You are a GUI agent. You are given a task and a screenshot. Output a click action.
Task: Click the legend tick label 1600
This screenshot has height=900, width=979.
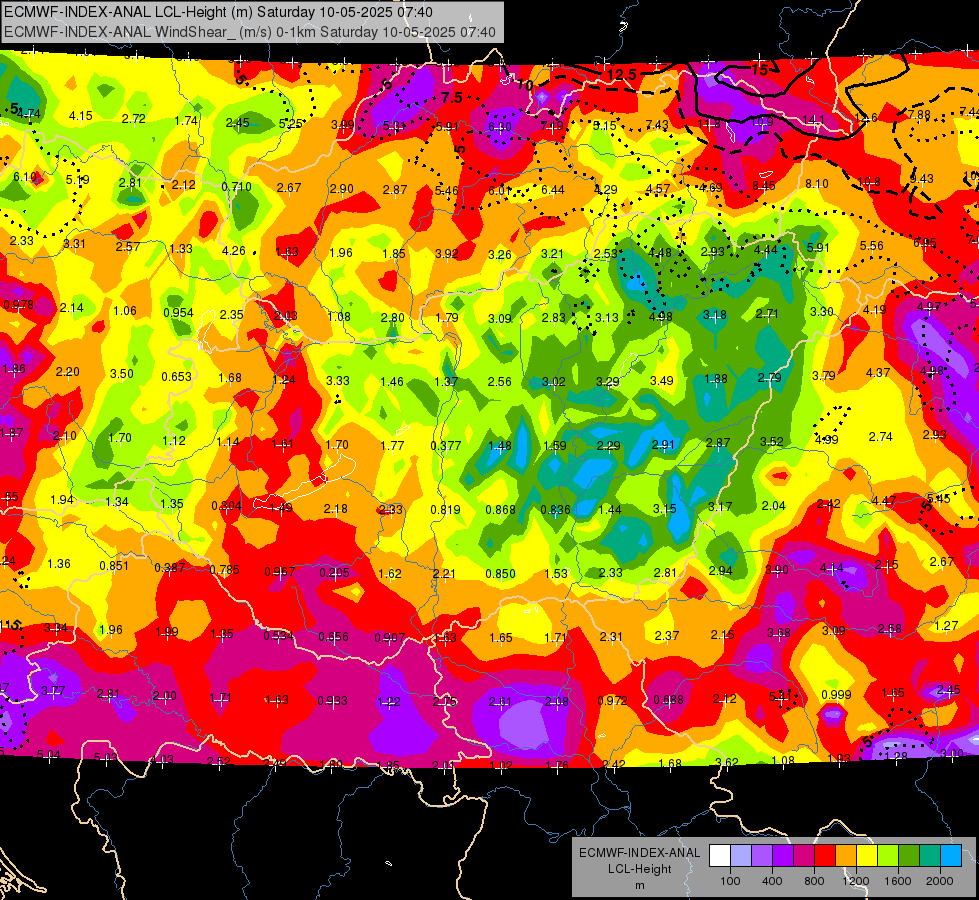pos(898,881)
